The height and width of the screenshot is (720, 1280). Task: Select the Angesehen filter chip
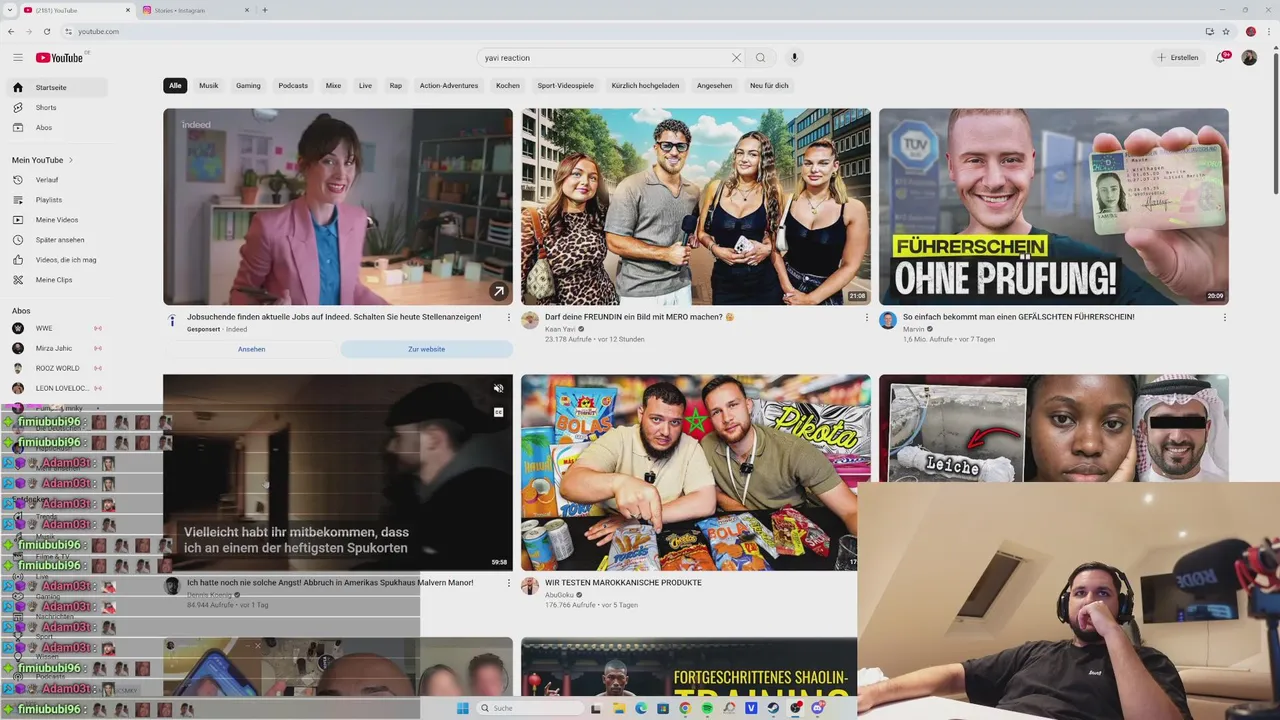pyautogui.click(x=715, y=86)
